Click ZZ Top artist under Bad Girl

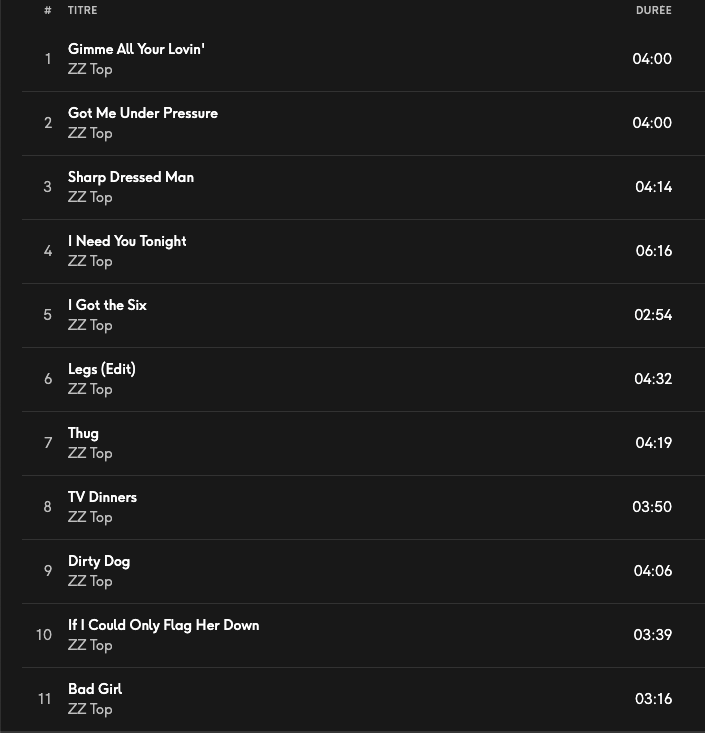[x=90, y=709]
